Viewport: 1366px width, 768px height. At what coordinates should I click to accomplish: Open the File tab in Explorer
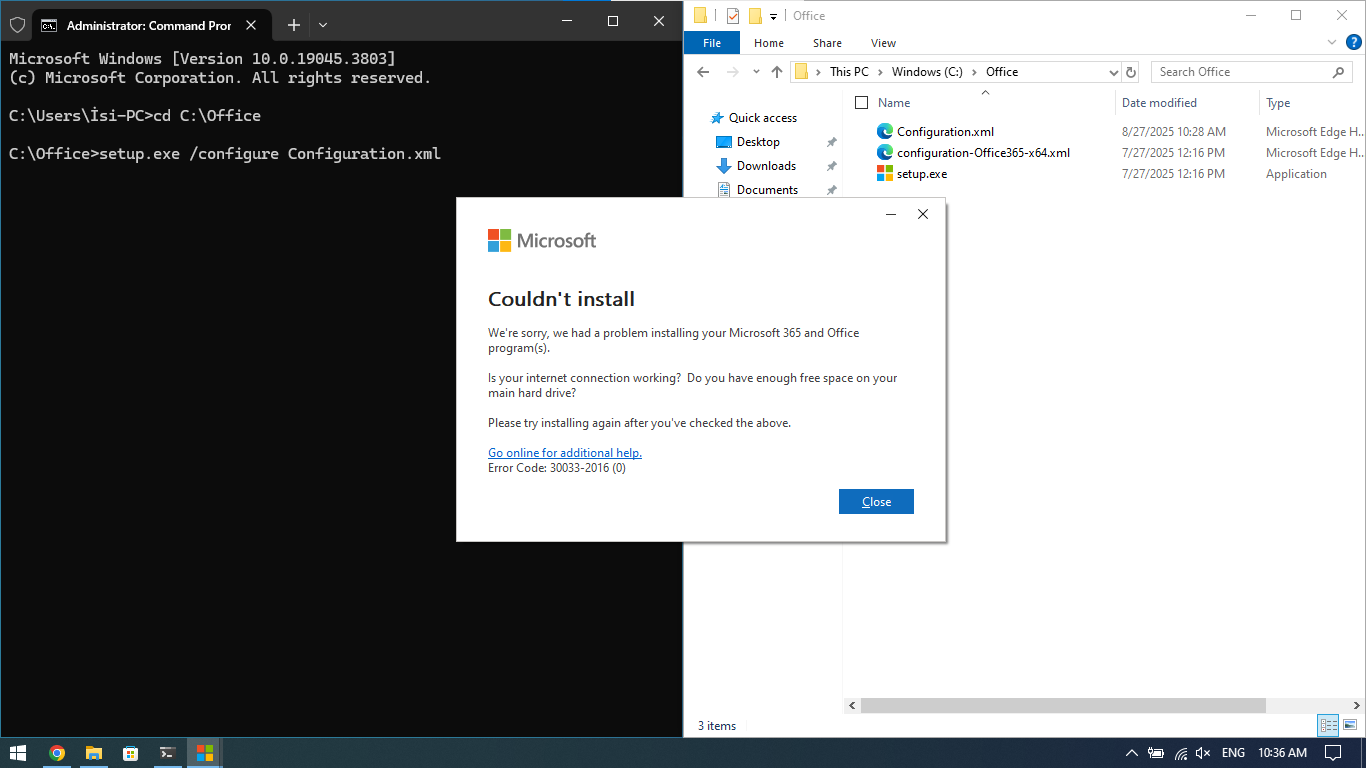[x=712, y=43]
